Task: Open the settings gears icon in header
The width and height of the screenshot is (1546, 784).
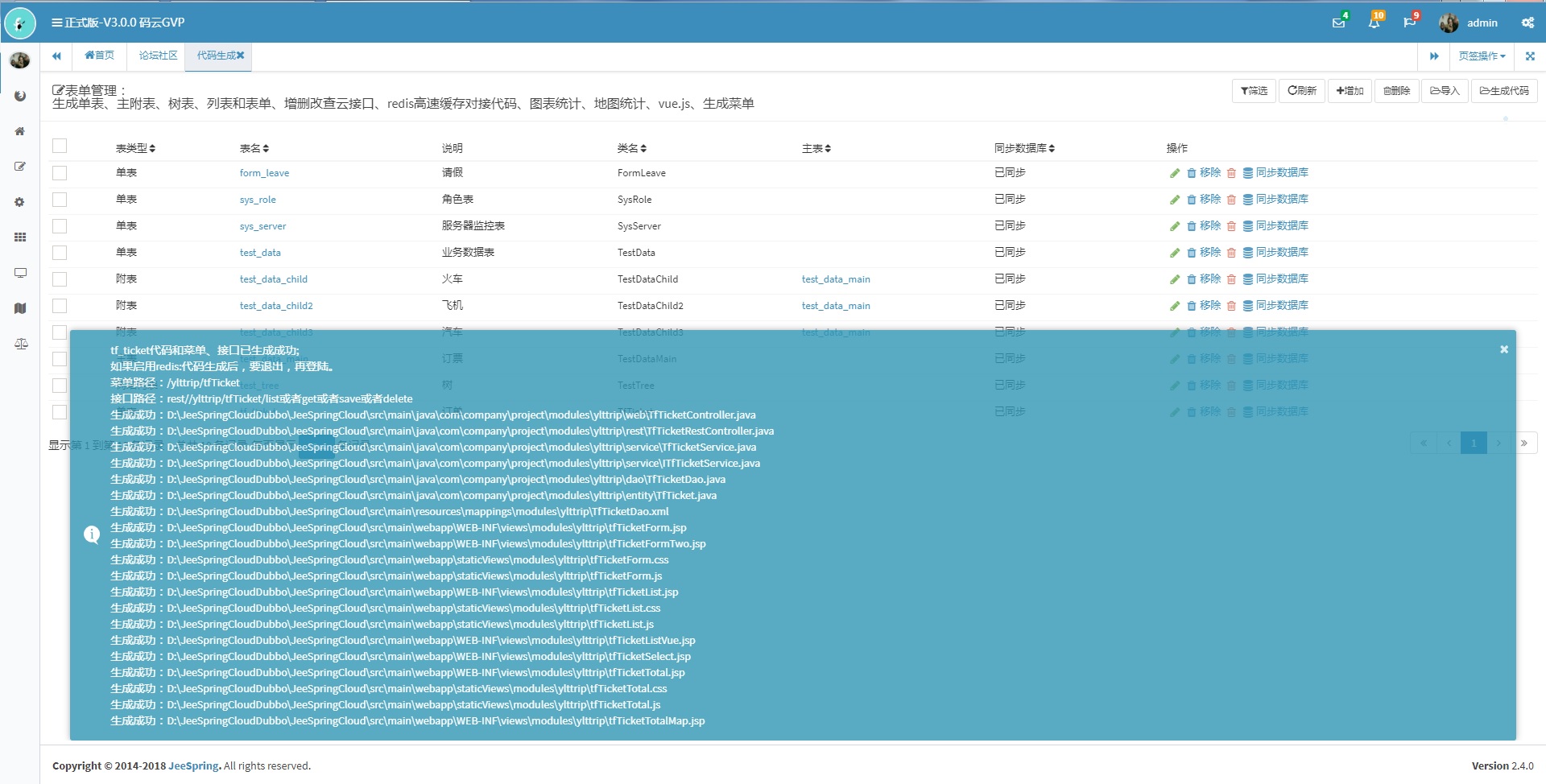Action: tap(1527, 23)
